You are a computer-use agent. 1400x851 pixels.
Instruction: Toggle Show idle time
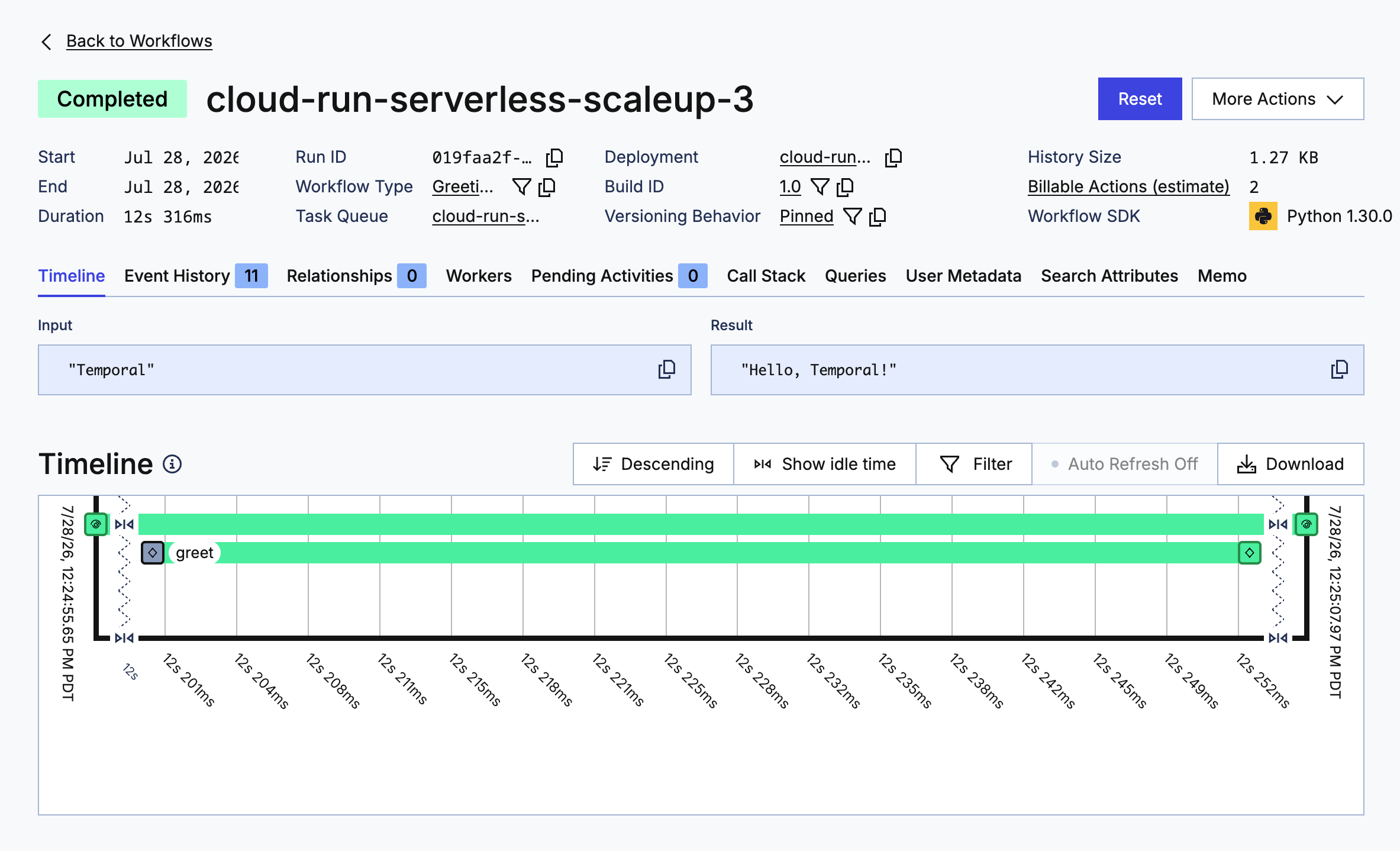click(x=825, y=464)
